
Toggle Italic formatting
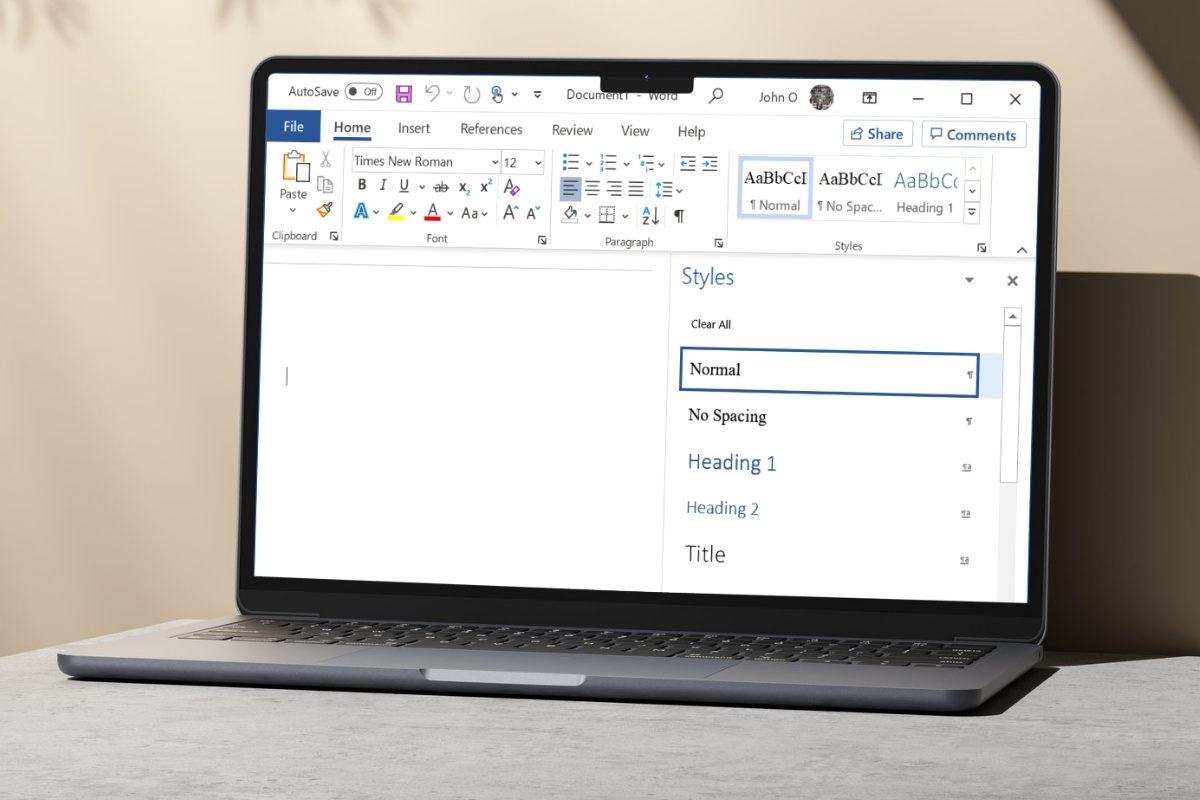383,186
